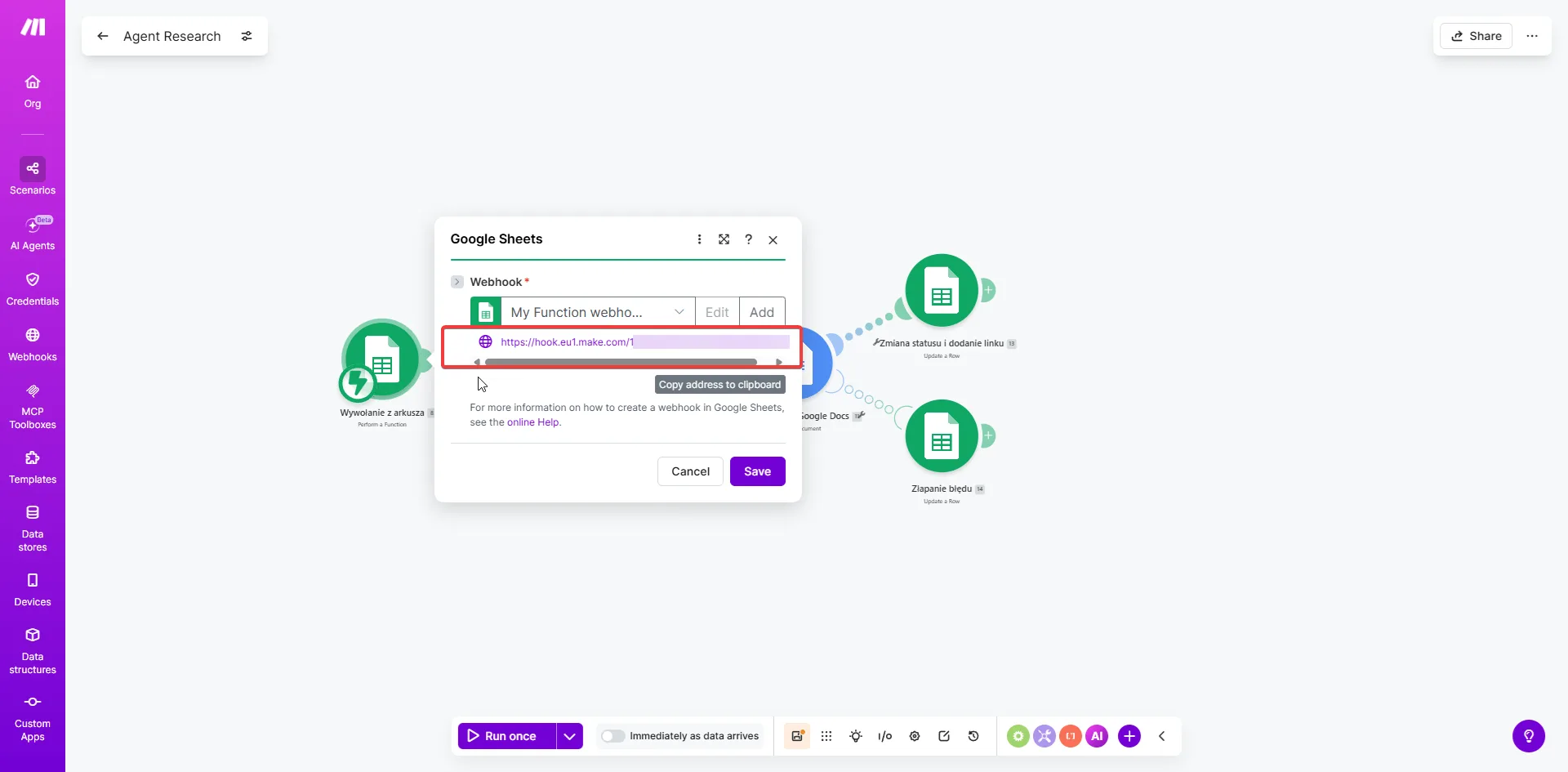Go to Credentials page
This screenshot has width=1568, height=772.
pyautogui.click(x=33, y=289)
